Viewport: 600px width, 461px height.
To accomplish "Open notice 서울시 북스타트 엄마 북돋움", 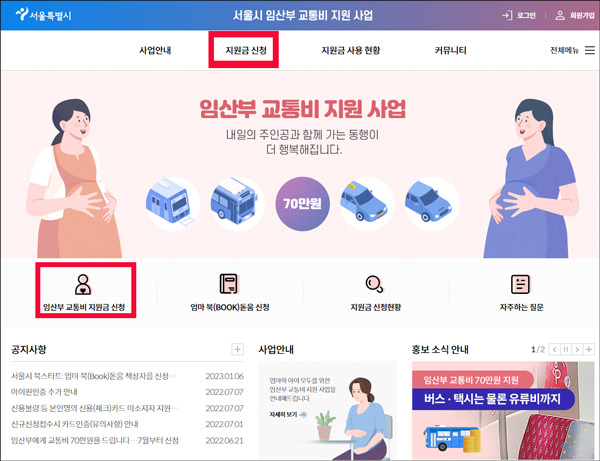I will 94,376.
